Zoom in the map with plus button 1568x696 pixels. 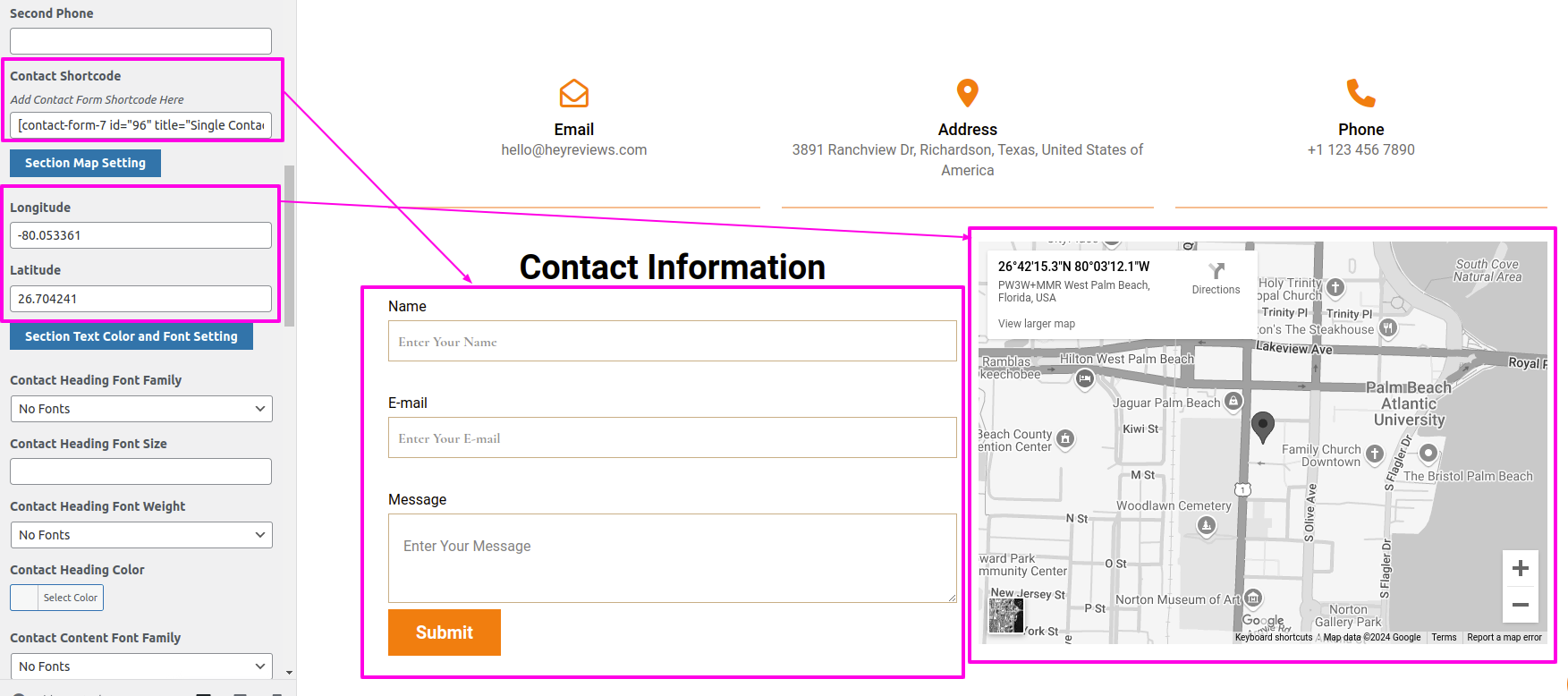point(1520,568)
